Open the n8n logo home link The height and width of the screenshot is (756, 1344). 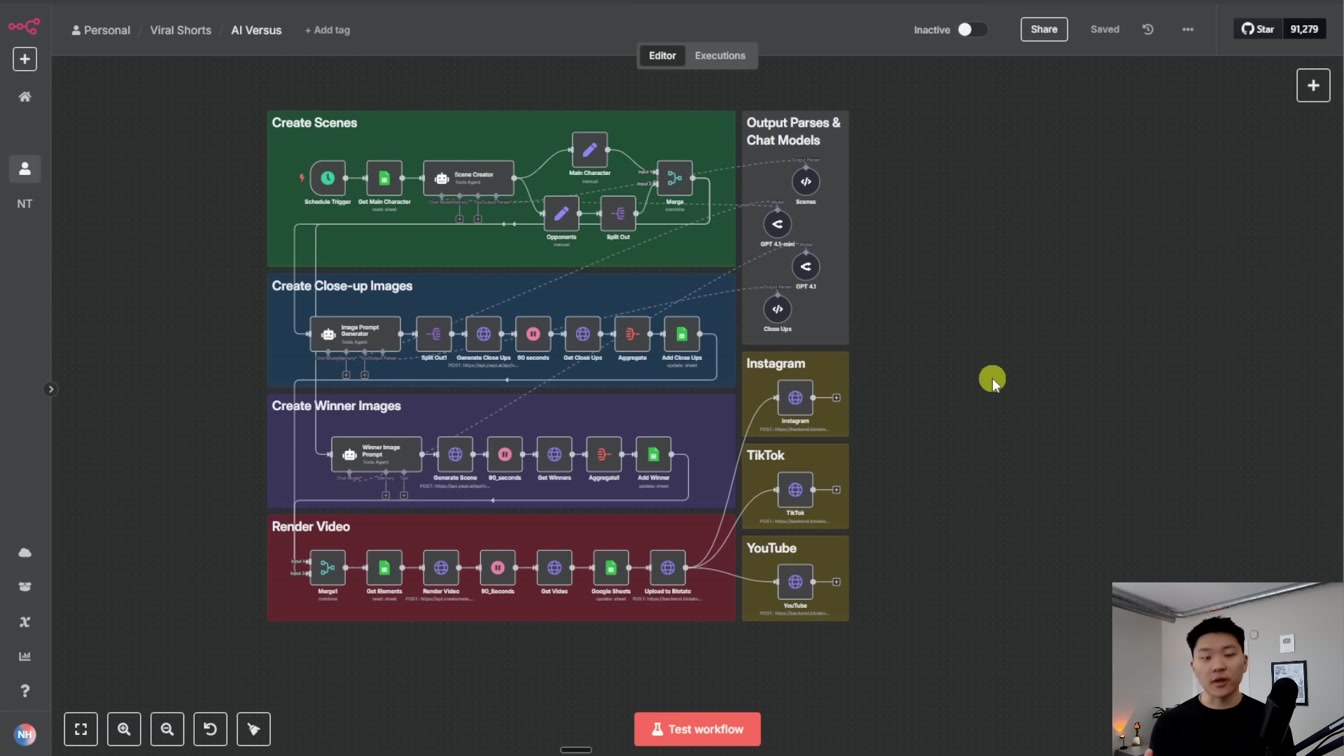(24, 26)
